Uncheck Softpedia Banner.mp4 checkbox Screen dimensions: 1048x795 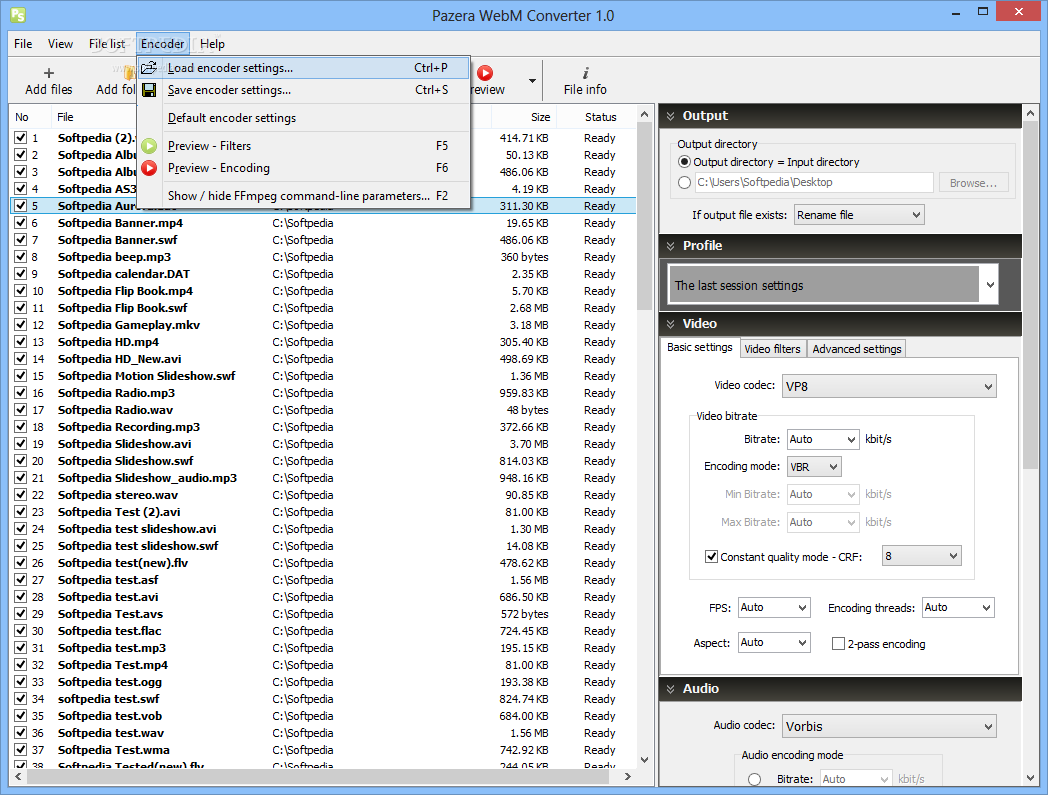(21, 223)
